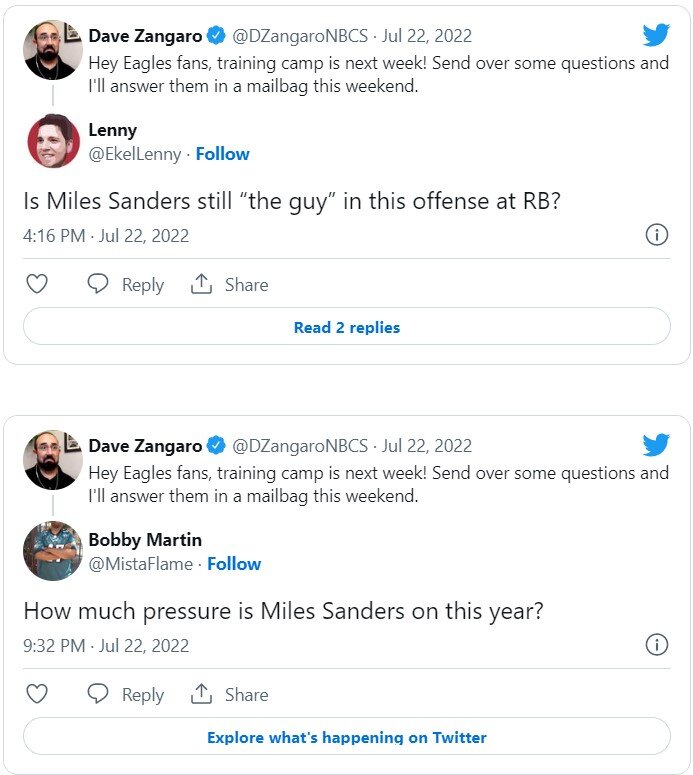Expand Read 2 replies
Screen dimensions: 693x775
(346, 327)
